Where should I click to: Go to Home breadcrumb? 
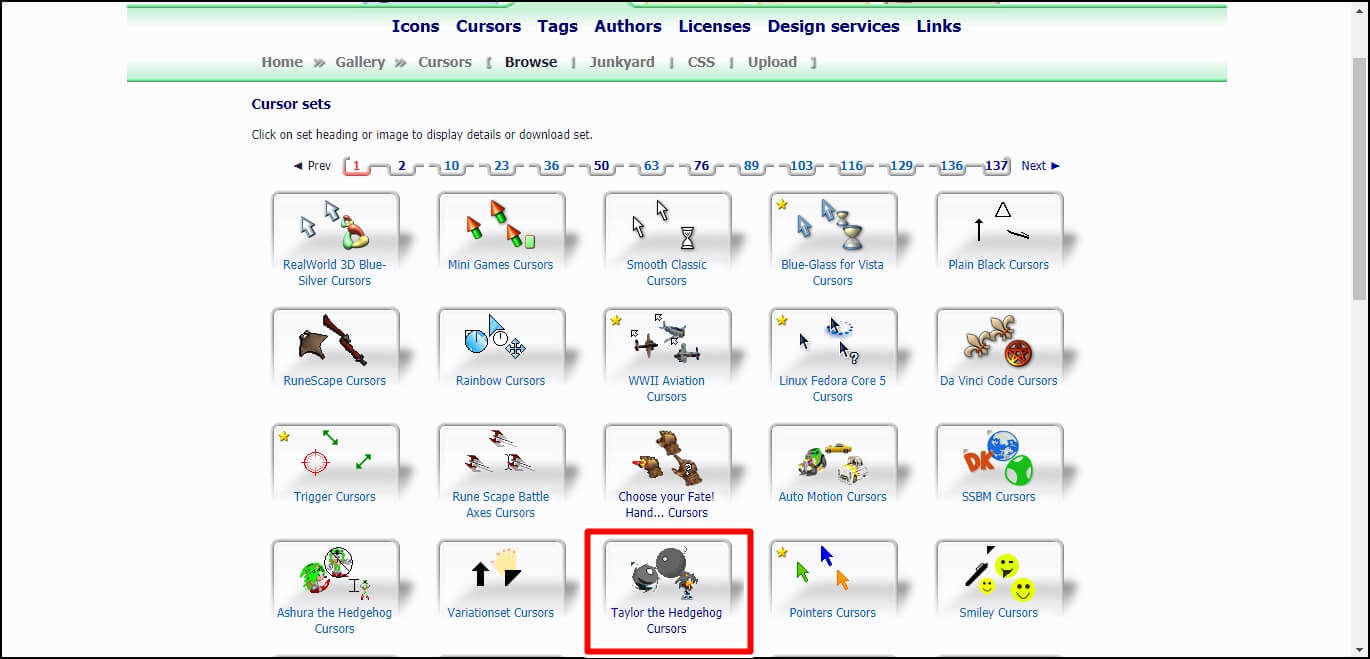click(282, 62)
